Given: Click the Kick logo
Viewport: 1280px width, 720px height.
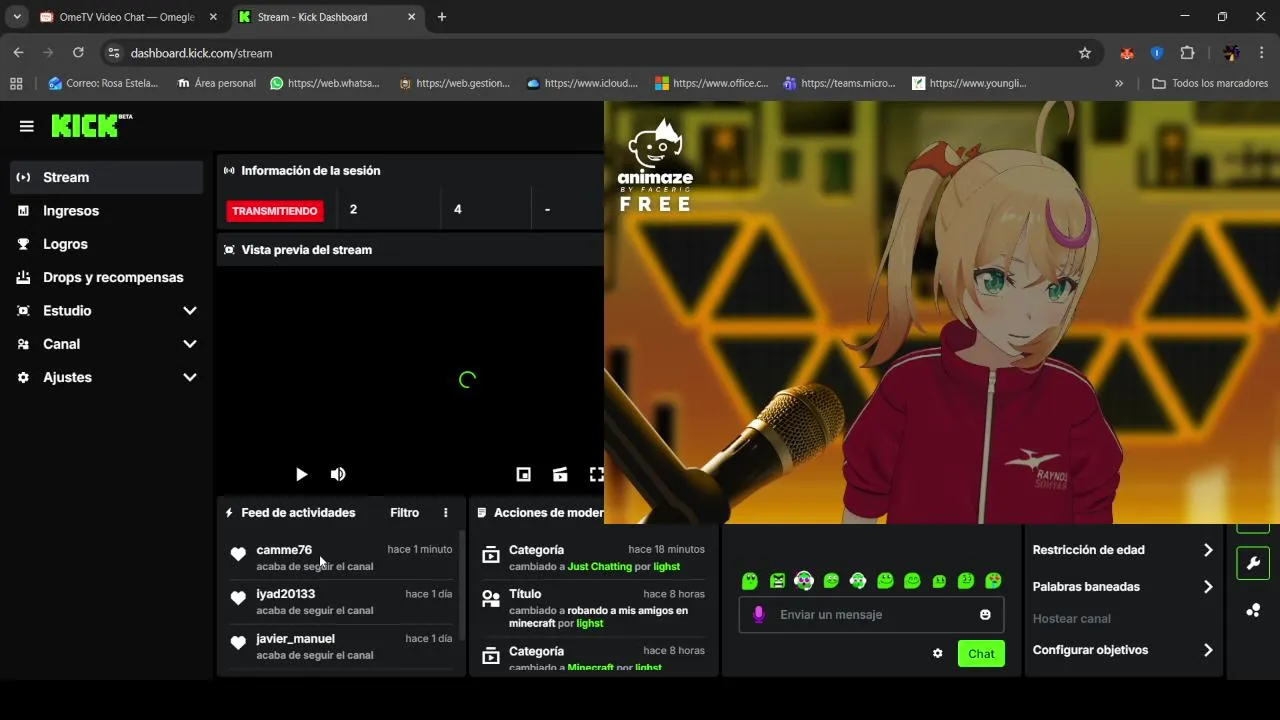Looking at the screenshot, I should click(91, 125).
